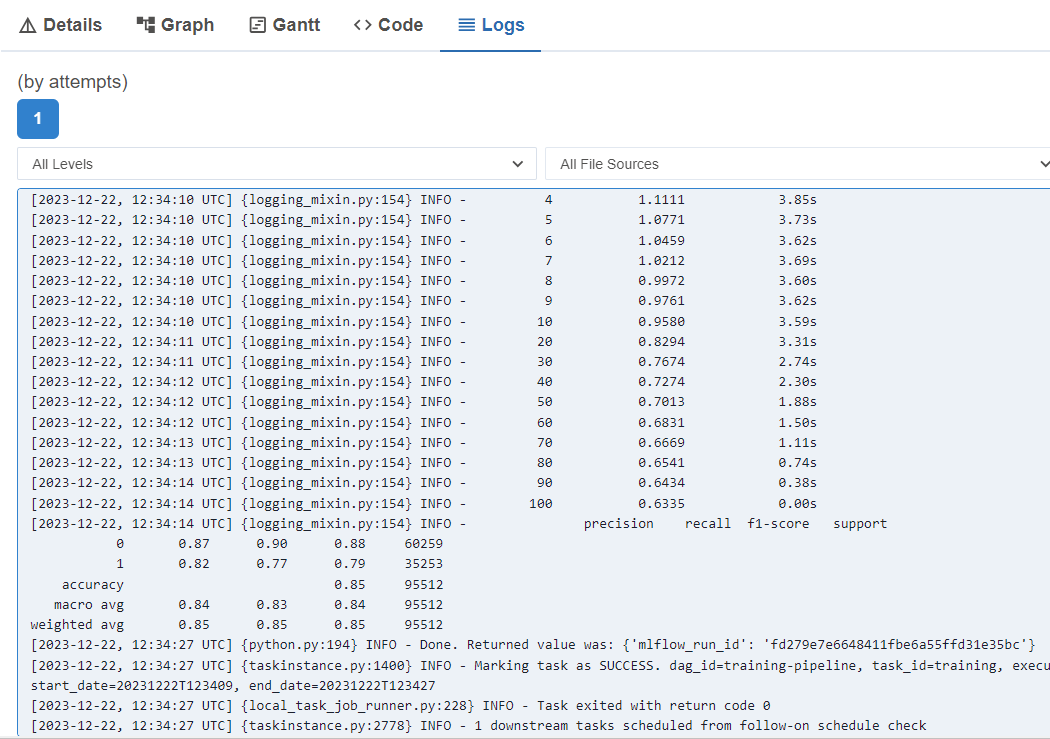1050x739 pixels.
Task: Click the log line with loss 0.9972
Action: [423, 280]
